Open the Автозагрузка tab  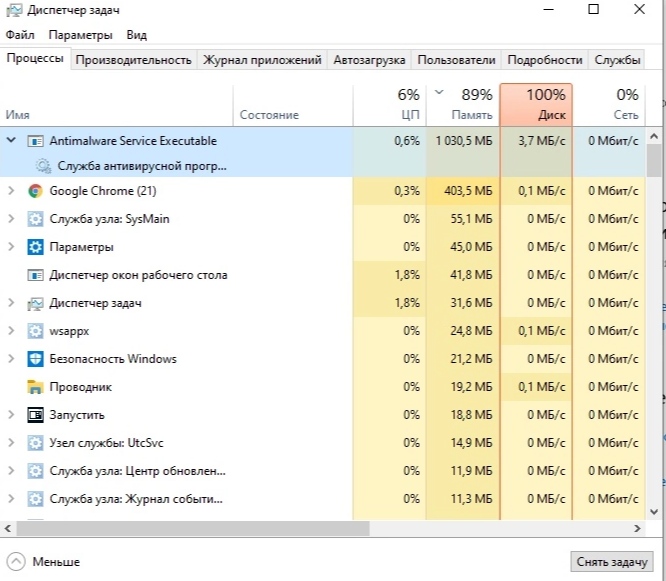coord(369,60)
